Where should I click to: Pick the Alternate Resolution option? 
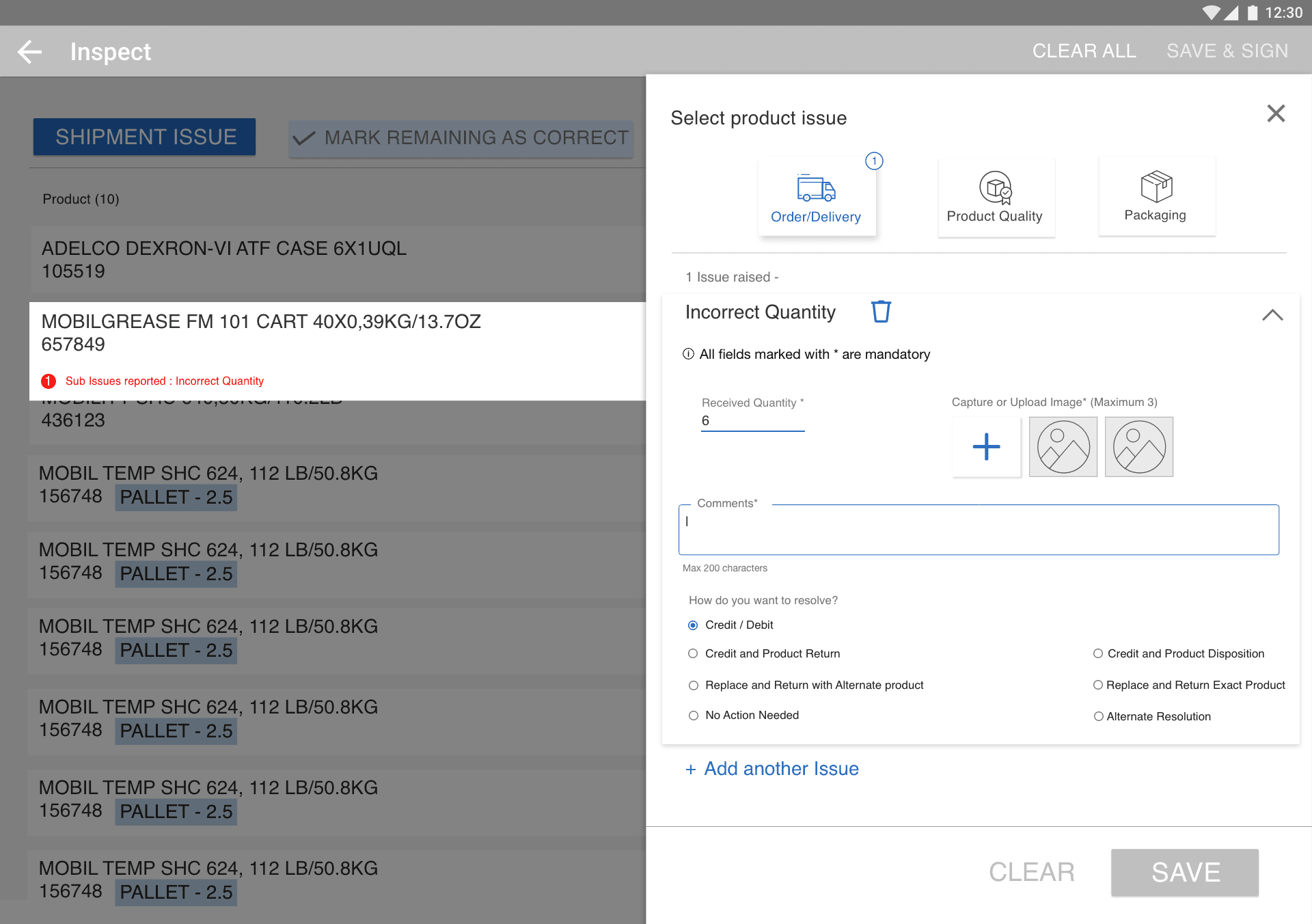click(x=1098, y=716)
